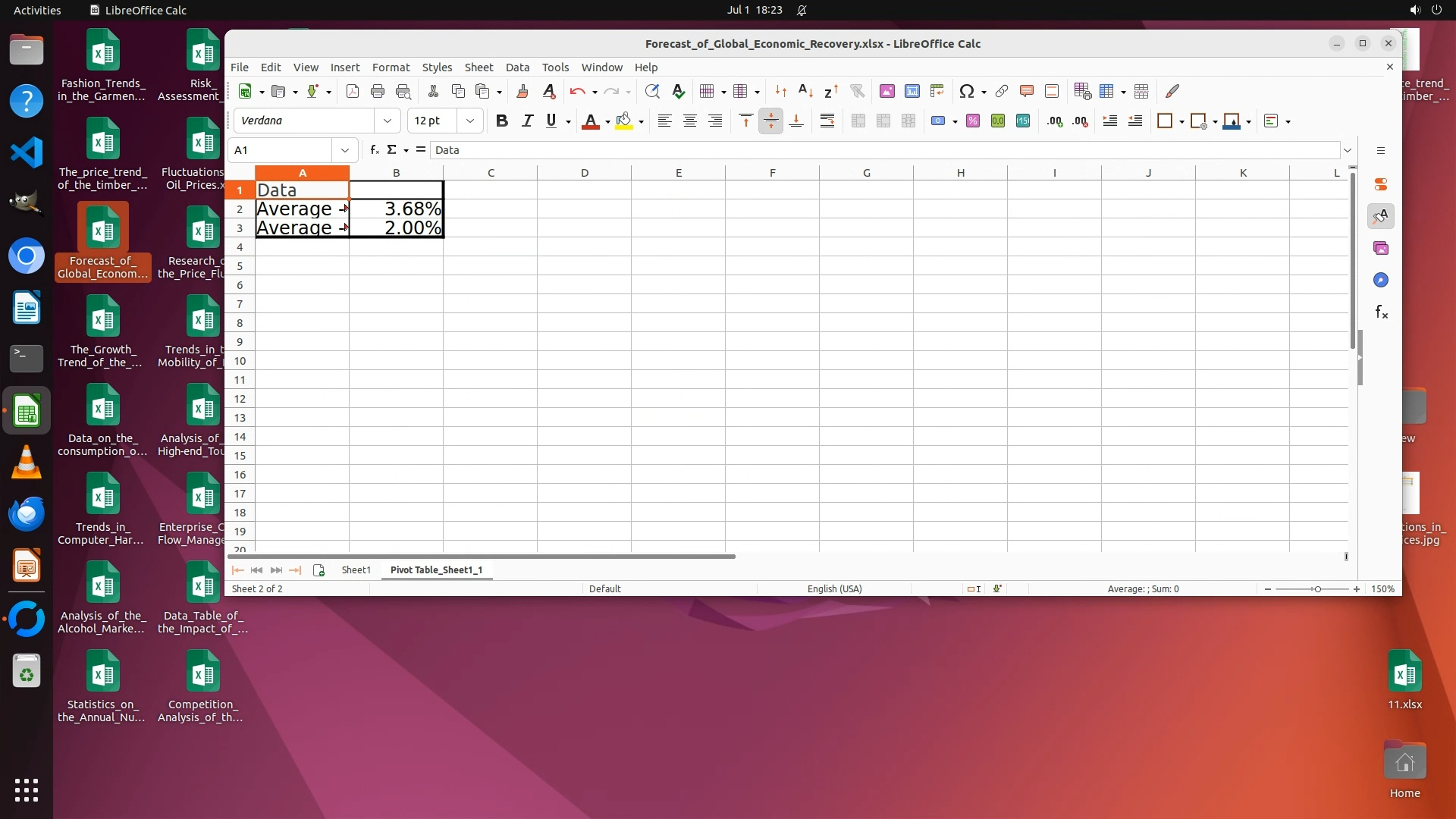Click the Insert Special Character icon
Screen dimensions: 1456x819
point(966,91)
